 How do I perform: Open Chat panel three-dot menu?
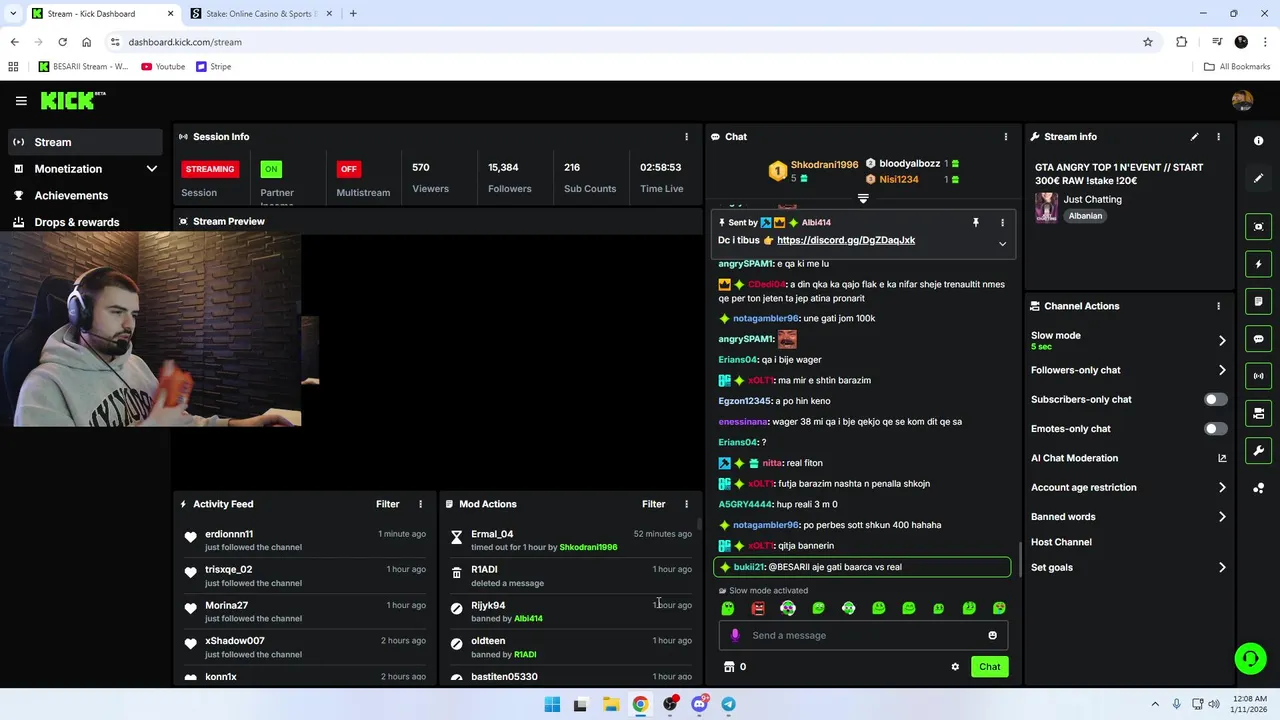1006,137
